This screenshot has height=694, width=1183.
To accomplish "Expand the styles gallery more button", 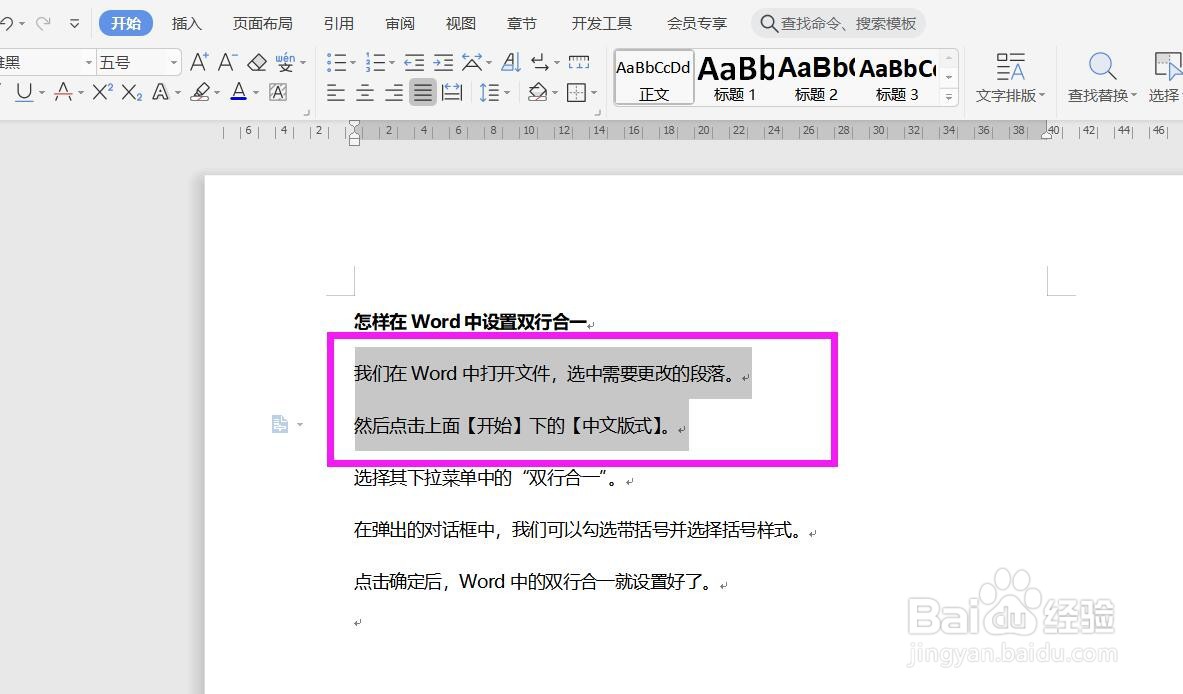I will click(949, 97).
